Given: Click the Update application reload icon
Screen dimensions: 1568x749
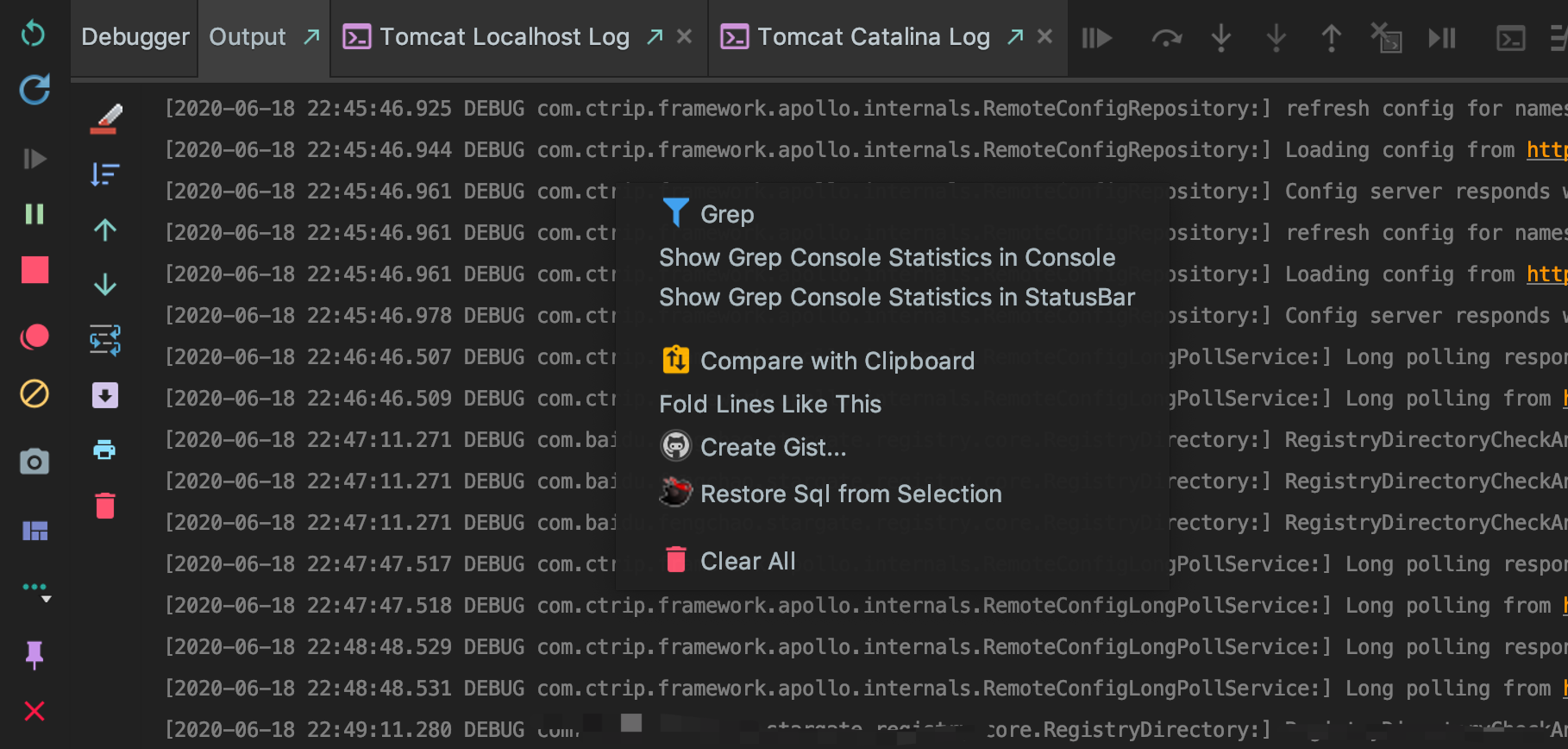Looking at the screenshot, I should [x=34, y=89].
